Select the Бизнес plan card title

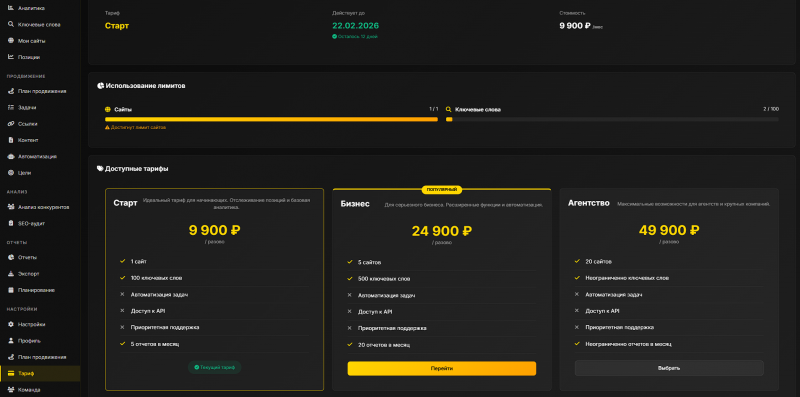point(355,204)
